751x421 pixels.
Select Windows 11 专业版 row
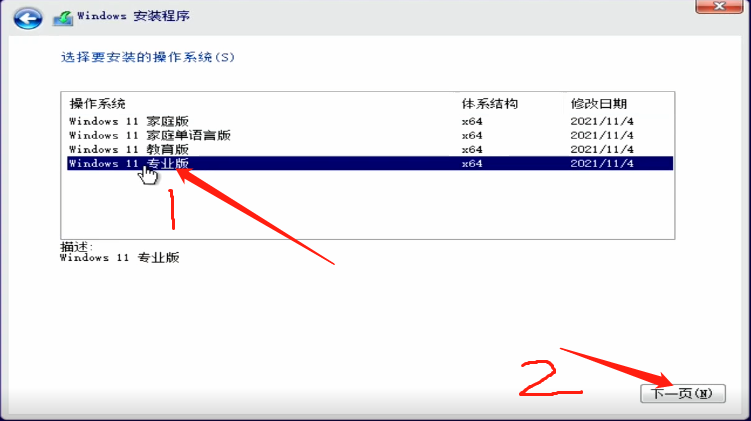[x=370, y=163]
